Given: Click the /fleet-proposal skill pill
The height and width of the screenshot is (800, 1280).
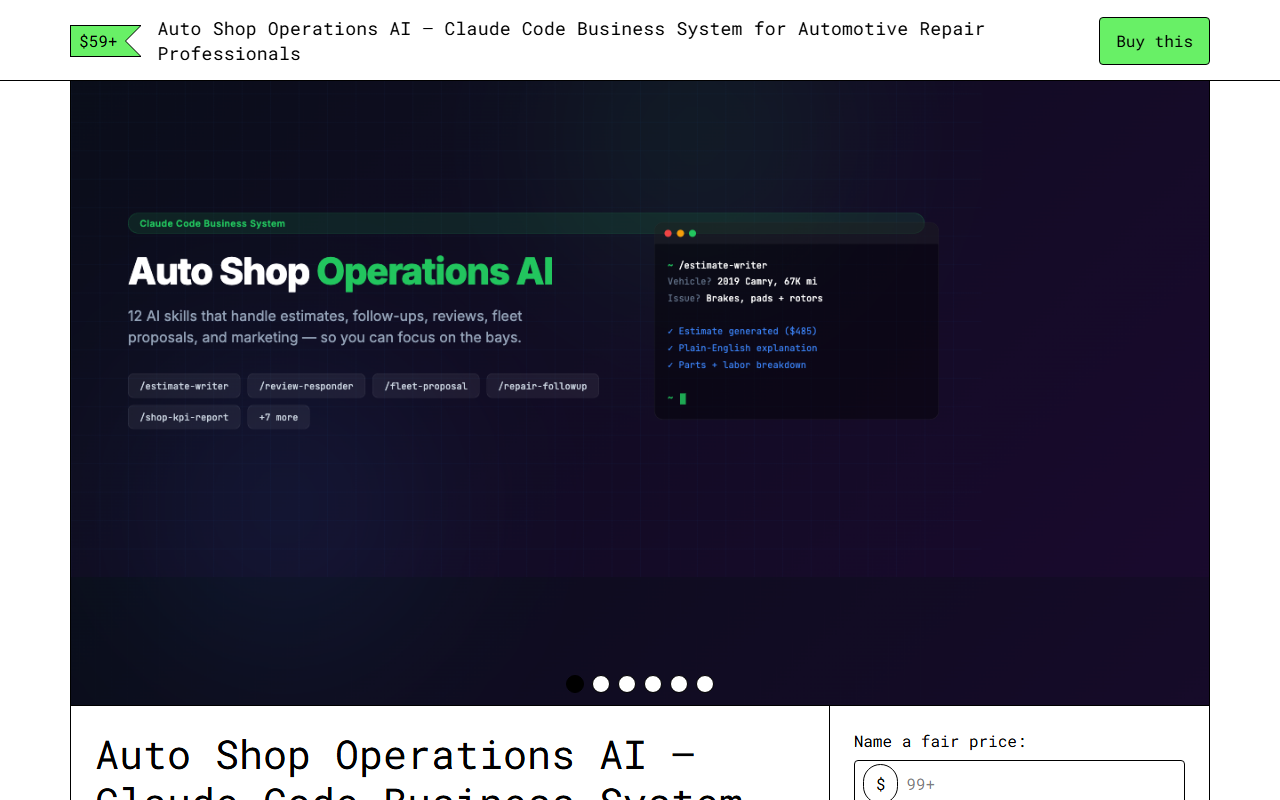Looking at the screenshot, I should click(426, 385).
